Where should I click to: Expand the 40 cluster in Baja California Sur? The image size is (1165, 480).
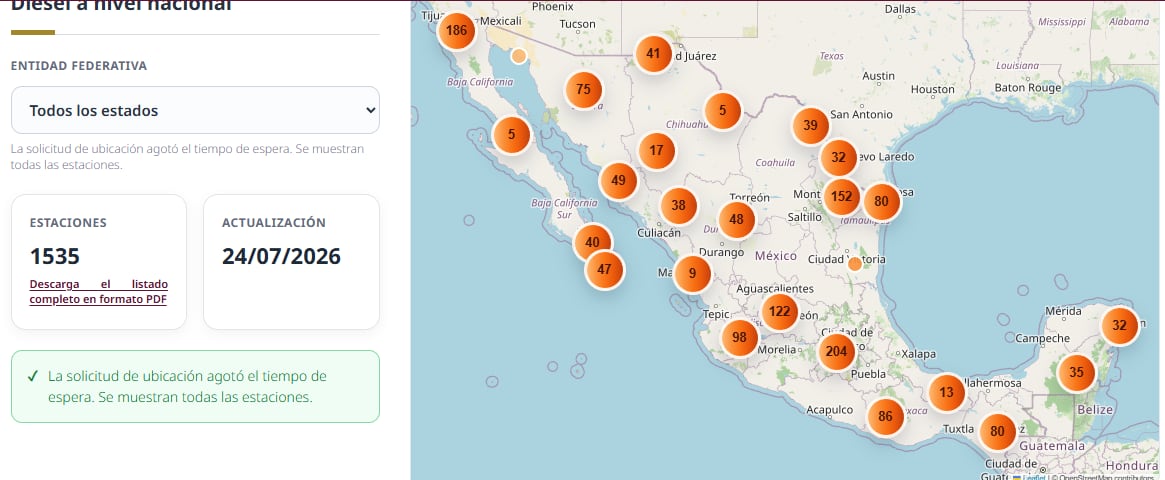coord(592,242)
